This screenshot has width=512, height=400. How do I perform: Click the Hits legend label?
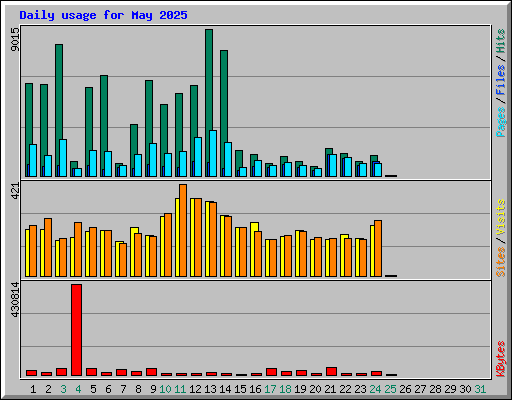click(x=500, y=41)
